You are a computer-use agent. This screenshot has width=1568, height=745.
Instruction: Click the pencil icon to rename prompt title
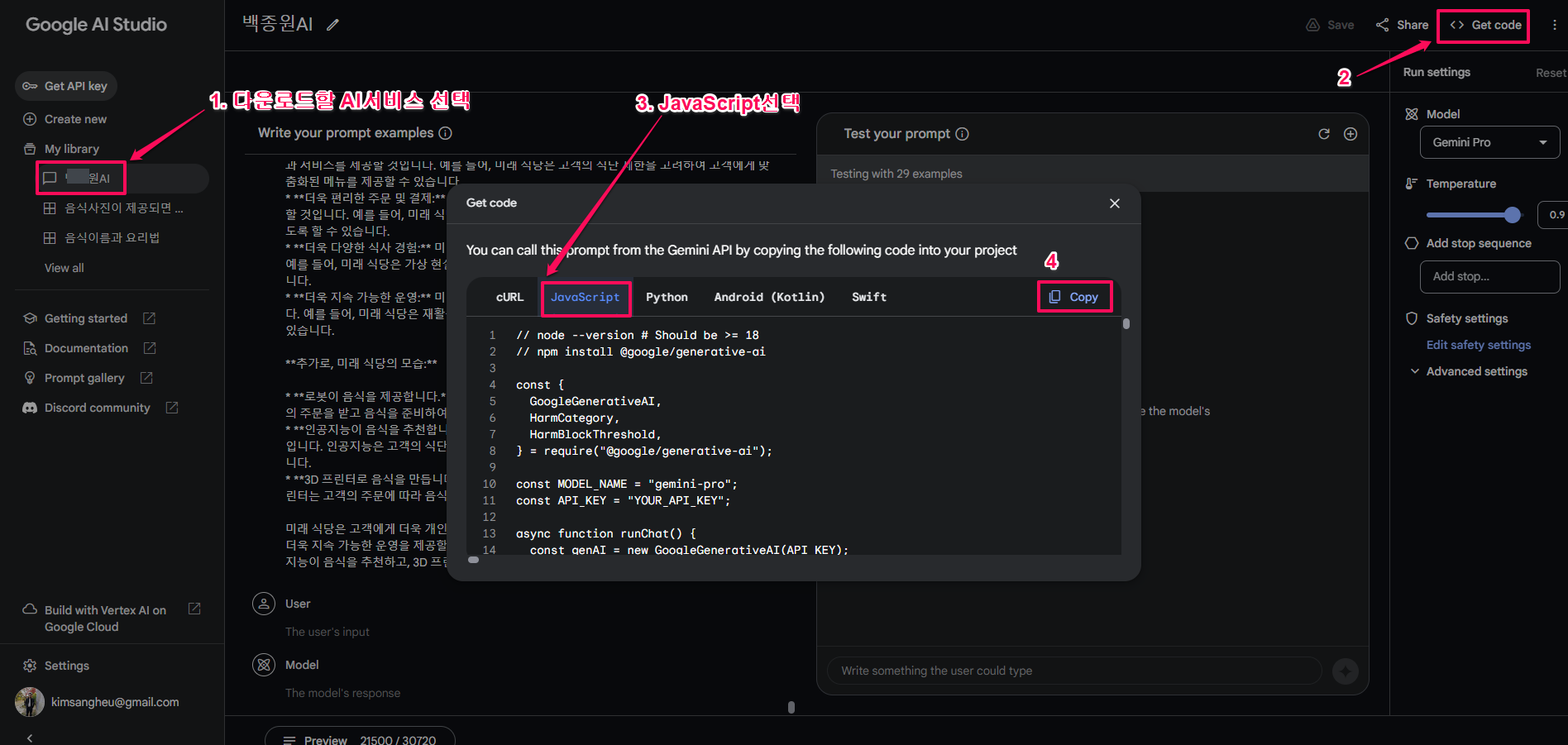pos(332,25)
